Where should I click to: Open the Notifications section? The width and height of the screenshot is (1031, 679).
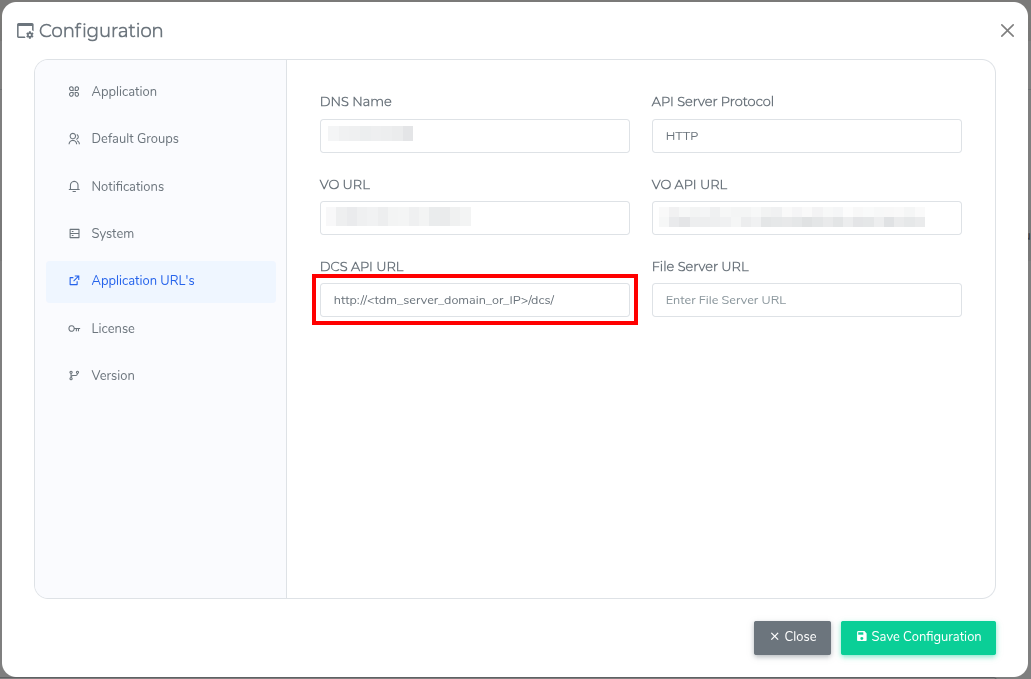click(x=161, y=187)
